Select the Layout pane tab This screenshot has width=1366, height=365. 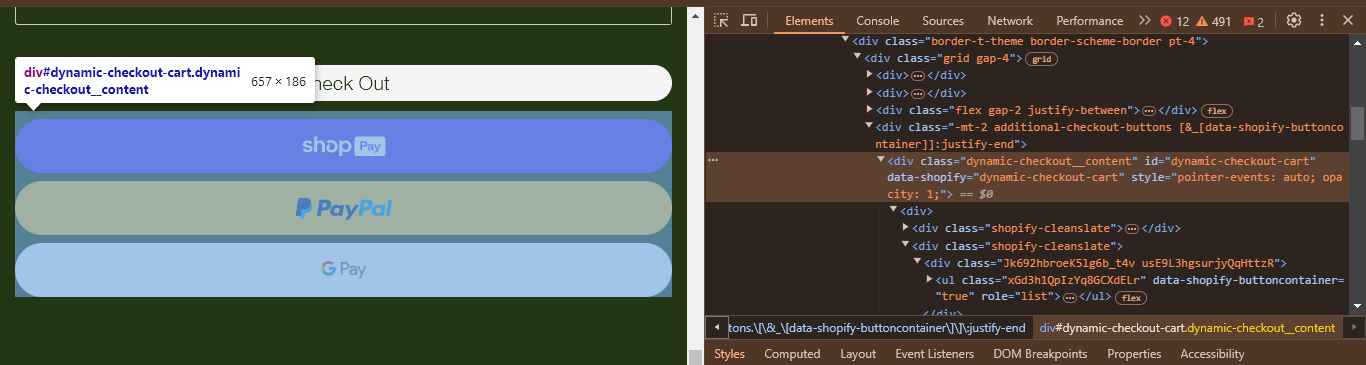[x=858, y=354]
